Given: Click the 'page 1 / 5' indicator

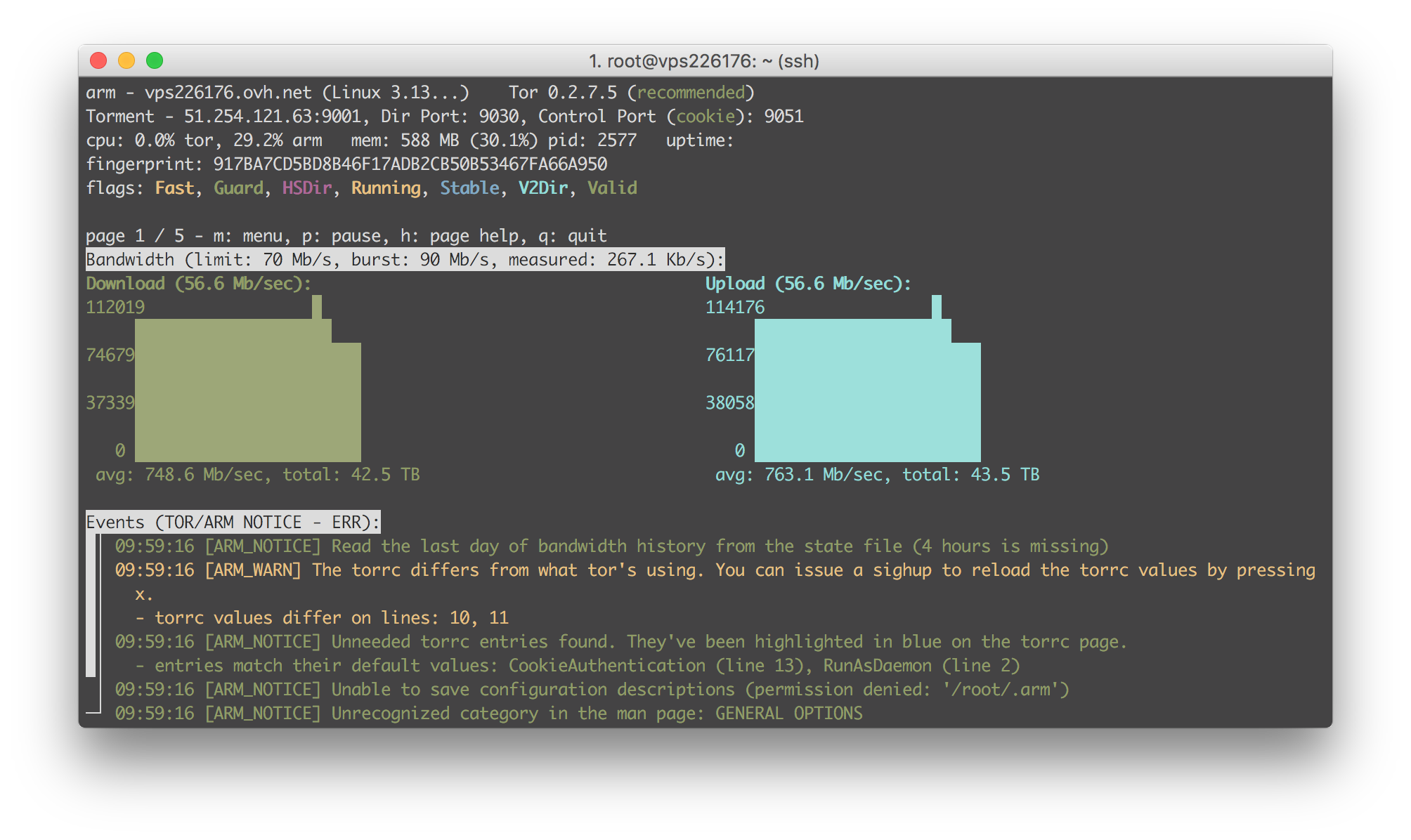Looking at the screenshot, I should pos(135,236).
